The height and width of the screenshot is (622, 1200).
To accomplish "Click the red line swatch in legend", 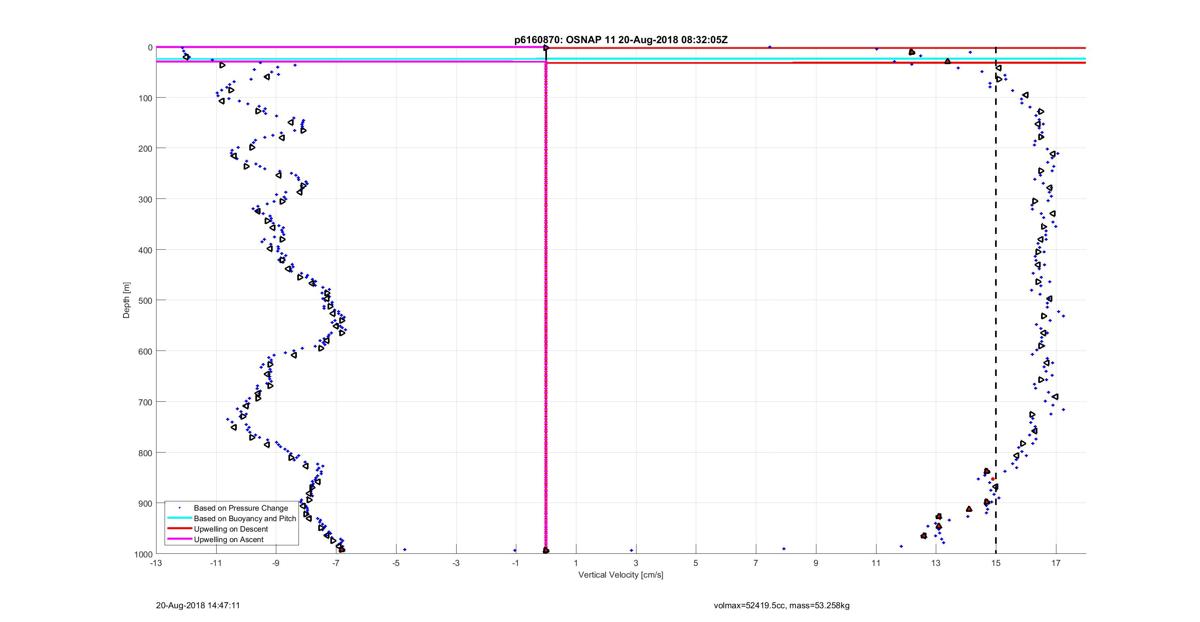I will coord(178,528).
